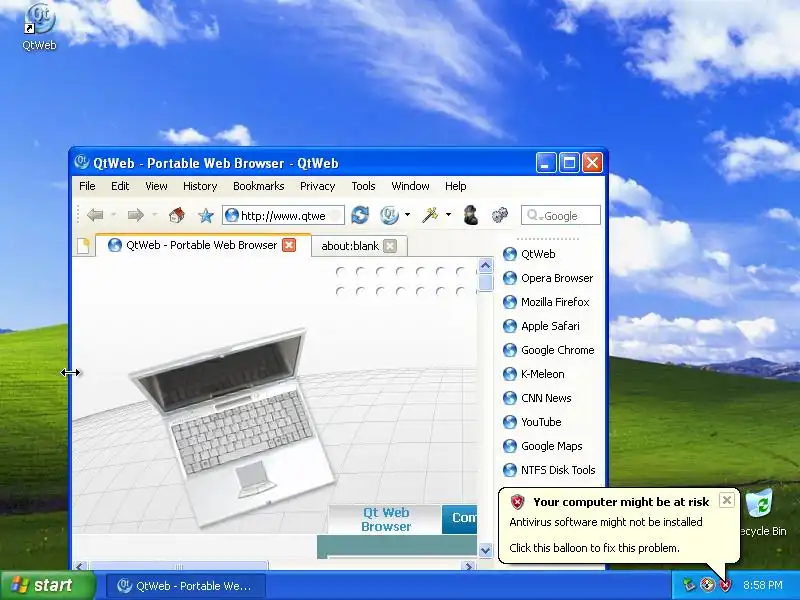The image size is (800, 600).
Task: Click the QtWeb taskbar button
Action: pyautogui.click(x=186, y=585)
